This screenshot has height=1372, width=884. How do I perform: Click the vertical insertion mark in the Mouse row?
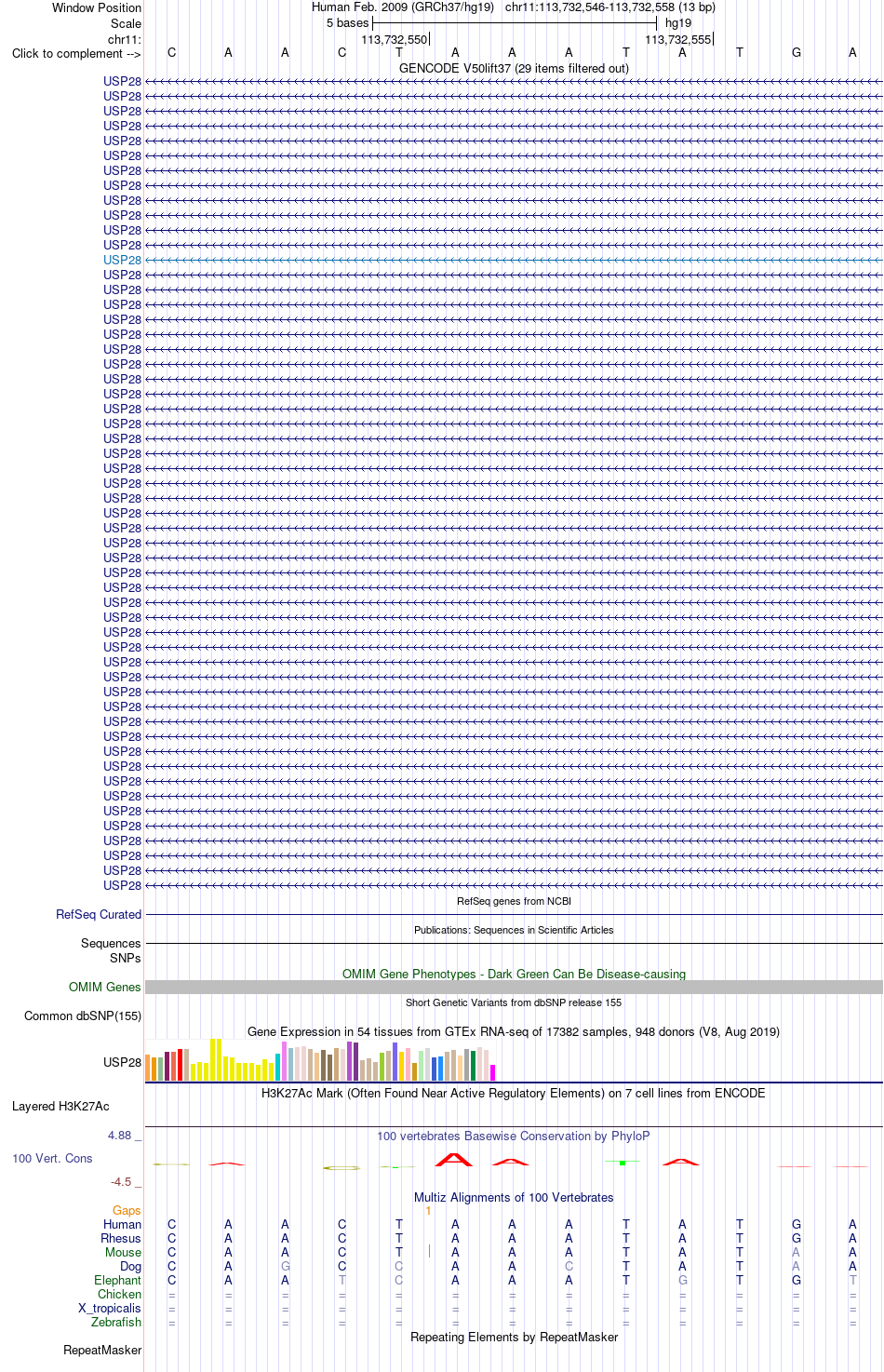429,1252
